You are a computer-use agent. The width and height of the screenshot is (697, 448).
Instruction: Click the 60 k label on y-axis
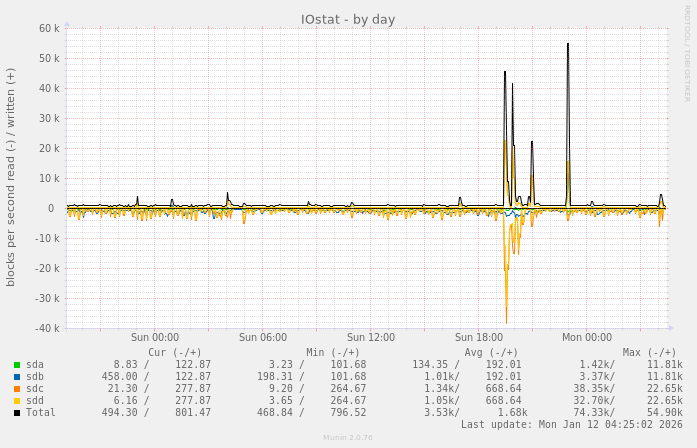(46, 28)
